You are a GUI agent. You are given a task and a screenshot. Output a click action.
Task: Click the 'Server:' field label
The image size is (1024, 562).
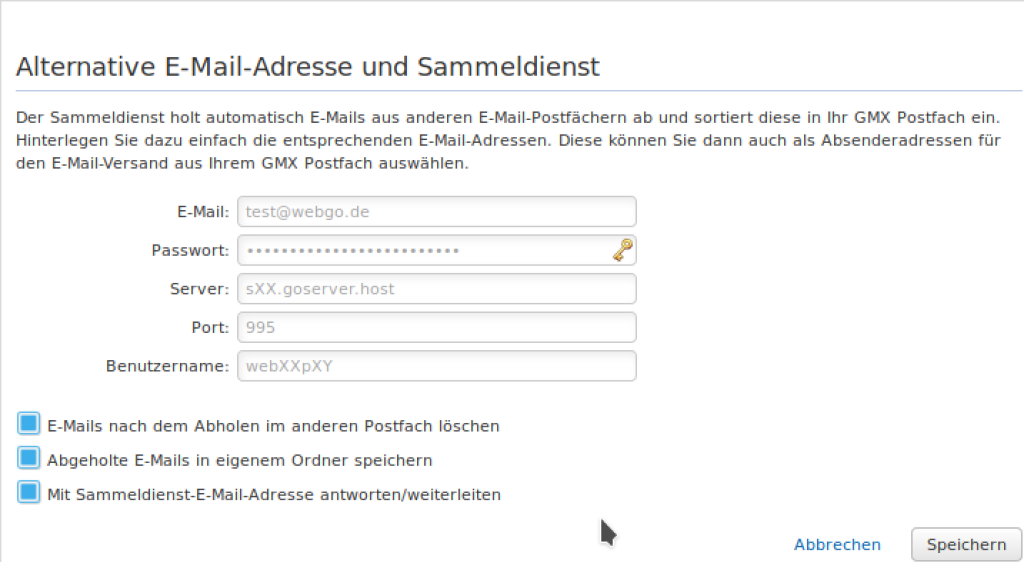(x=199, y=289)
